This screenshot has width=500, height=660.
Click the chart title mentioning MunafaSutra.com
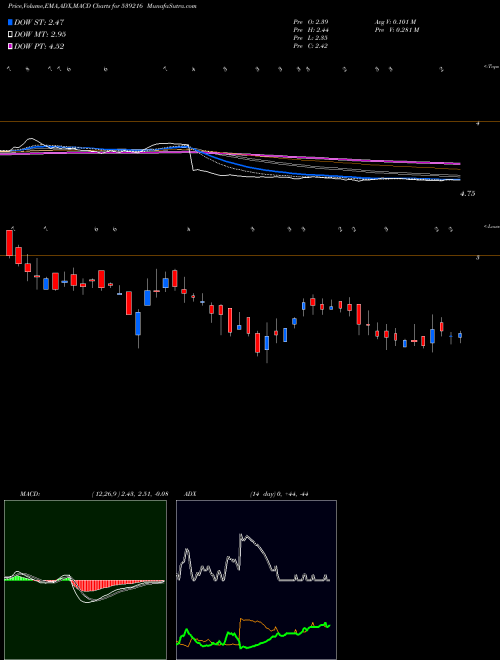tap(102, 7)
